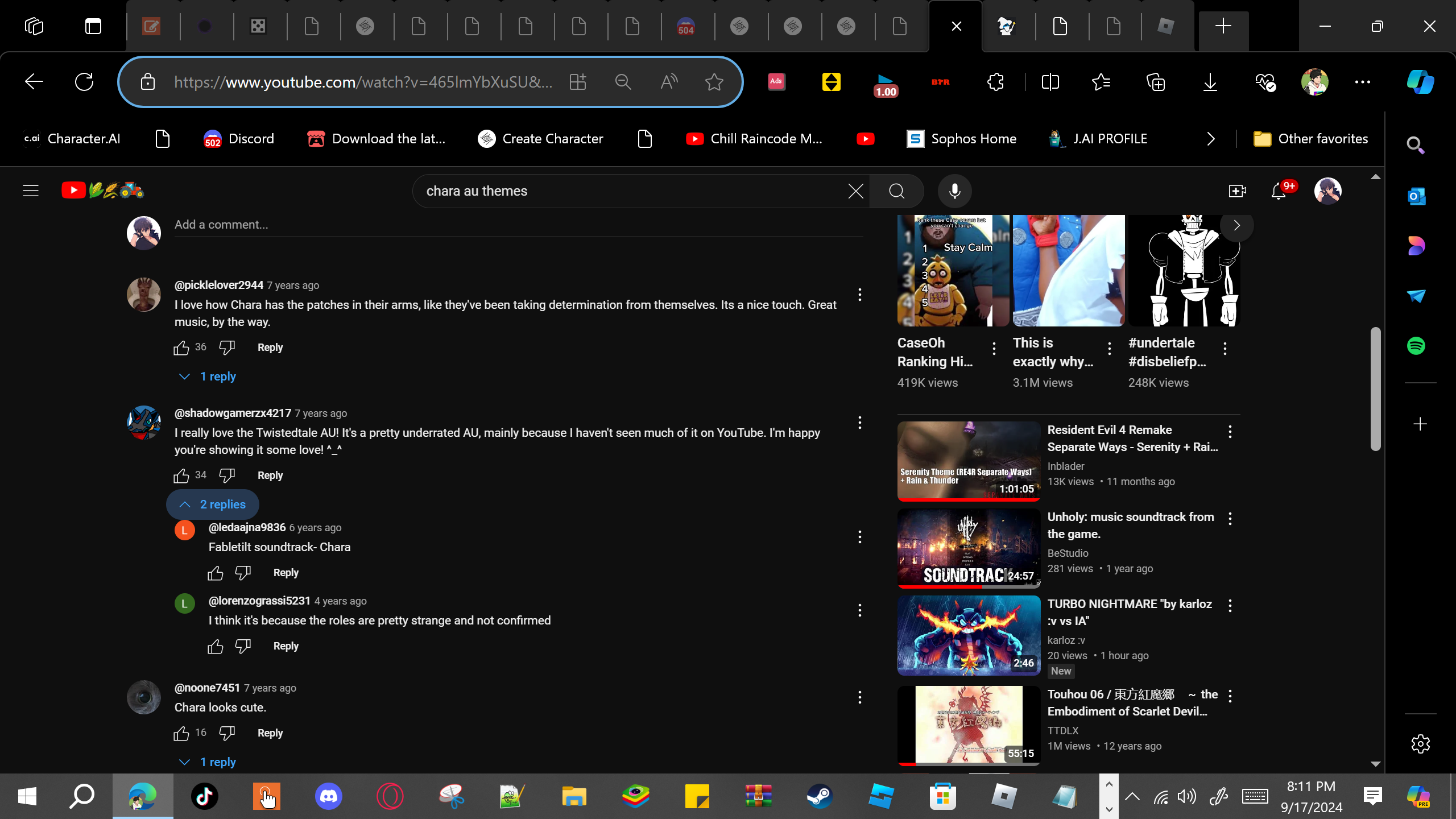Screen dimensions: 1456x819
Task: Click the YouTube create video icon
Action: [x=1237, y=191]
